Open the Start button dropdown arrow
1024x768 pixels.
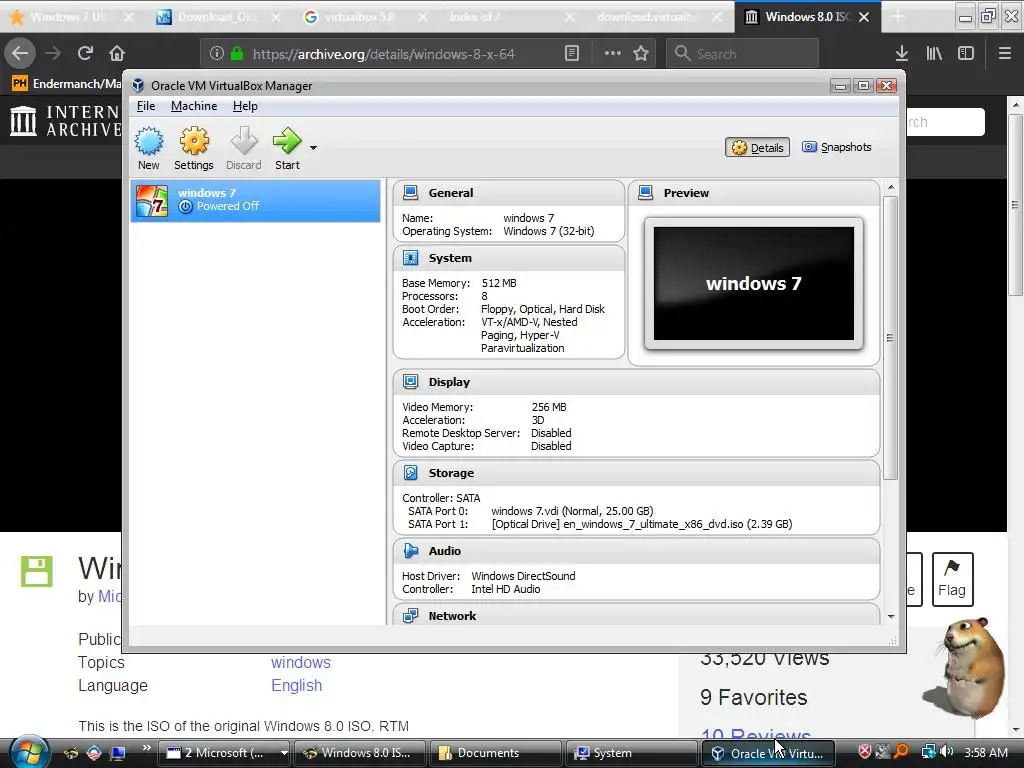point(313,148)
